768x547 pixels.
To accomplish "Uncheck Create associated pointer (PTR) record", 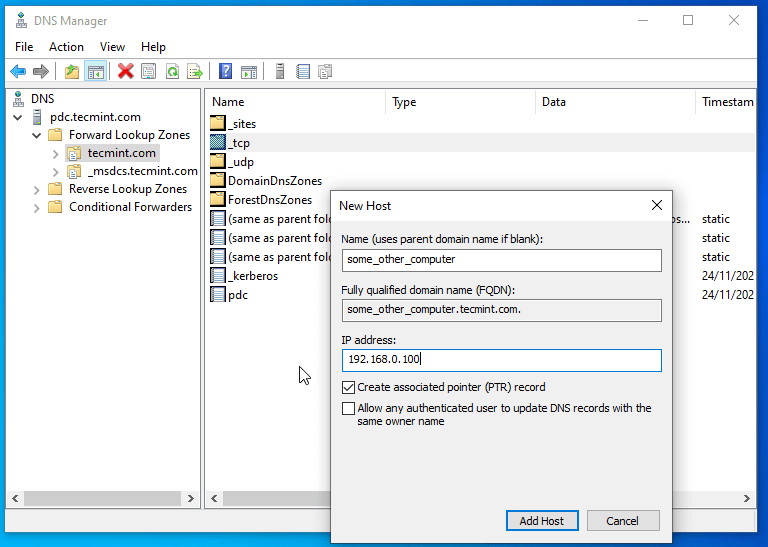I will [348, 387].
